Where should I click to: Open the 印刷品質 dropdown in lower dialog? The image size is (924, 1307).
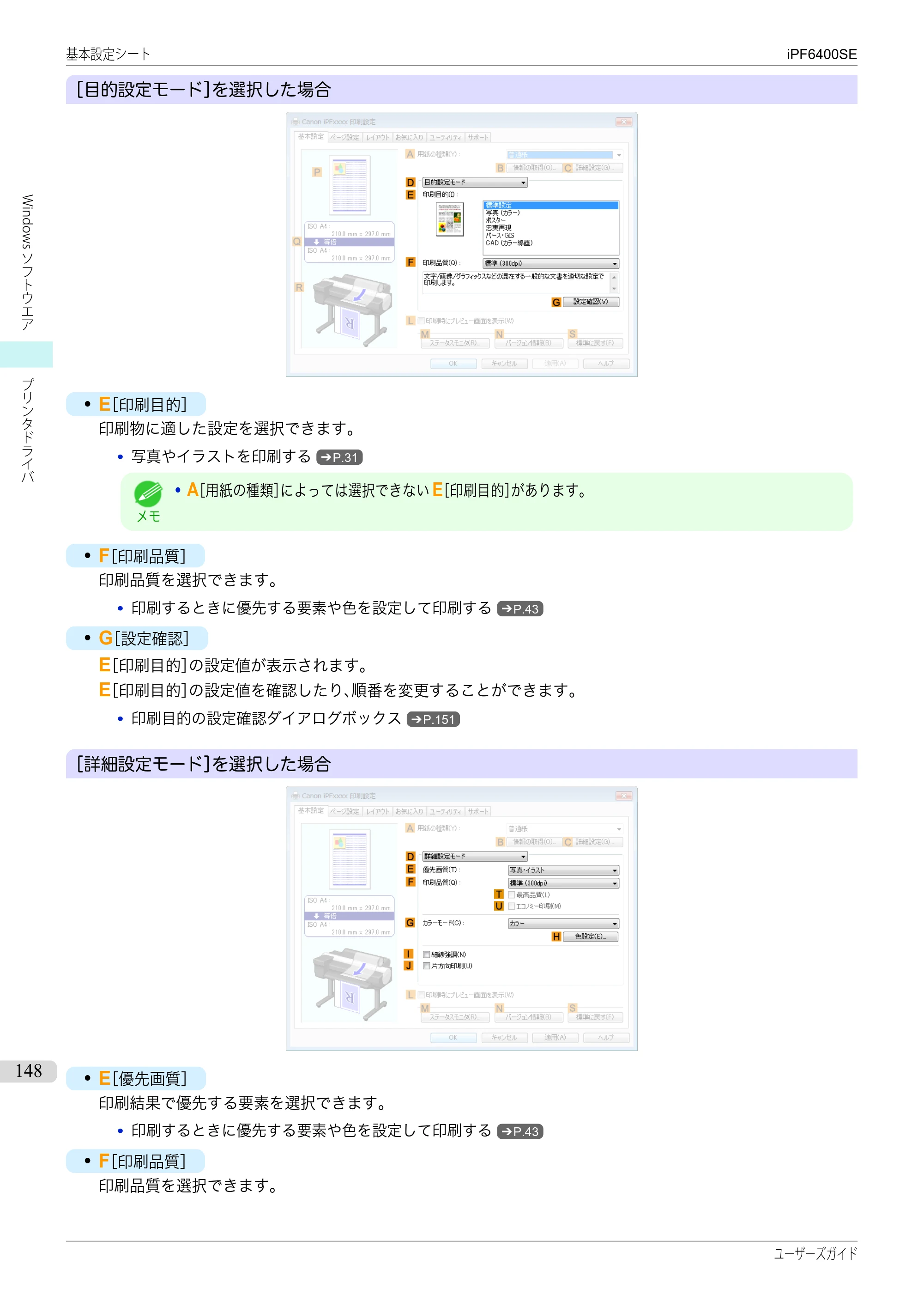tap(563, 883)
